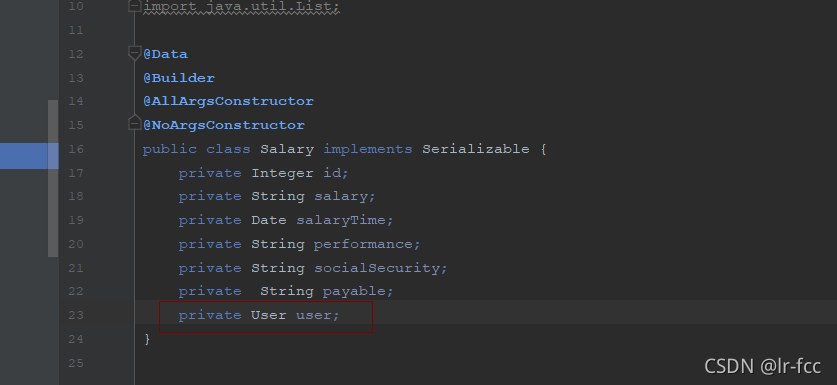Place cursor on class name Salary
This screenshot has height=385, width=837.
(287, 149)
